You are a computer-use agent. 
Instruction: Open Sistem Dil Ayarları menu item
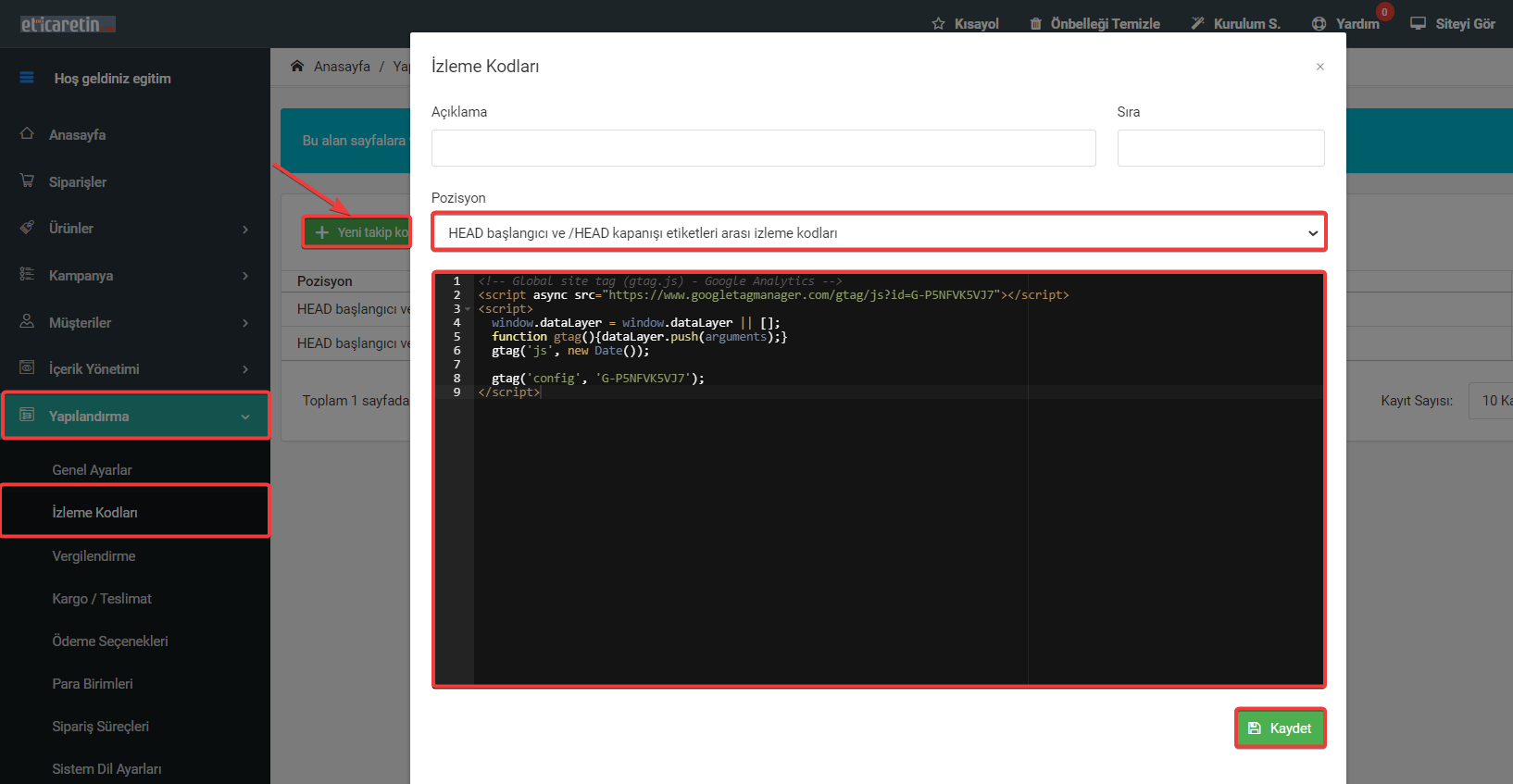pyautogui.click(x=106, y=769)
